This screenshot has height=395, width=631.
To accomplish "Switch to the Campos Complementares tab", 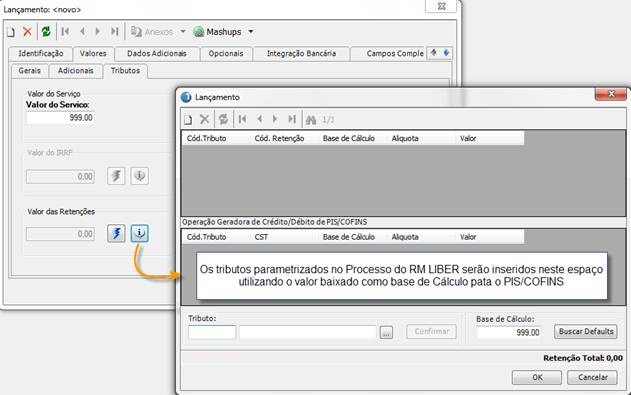I will tap(388, 53).
